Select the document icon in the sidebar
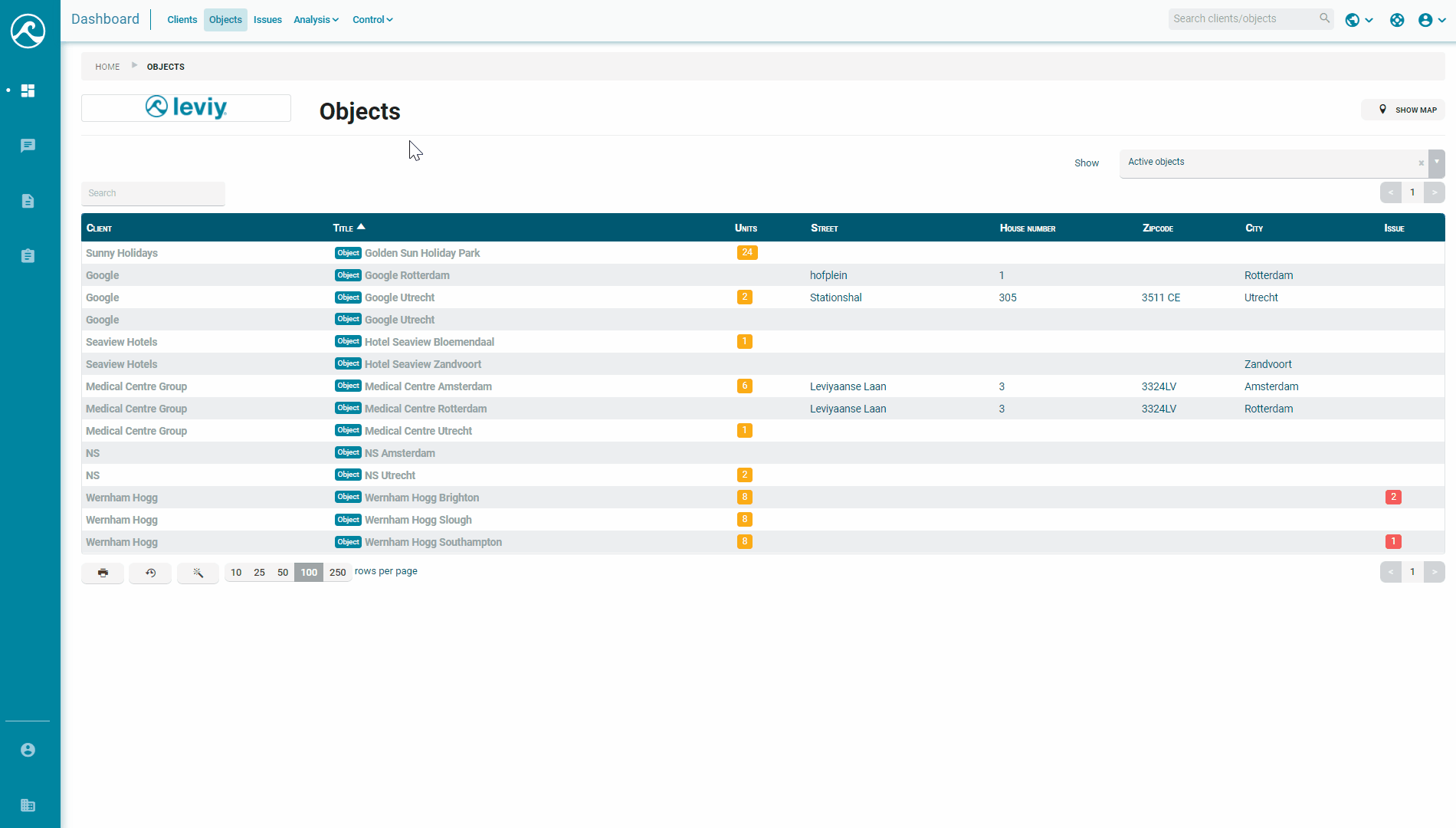This screenshot has height=828, width=1456. pos(28,201)
